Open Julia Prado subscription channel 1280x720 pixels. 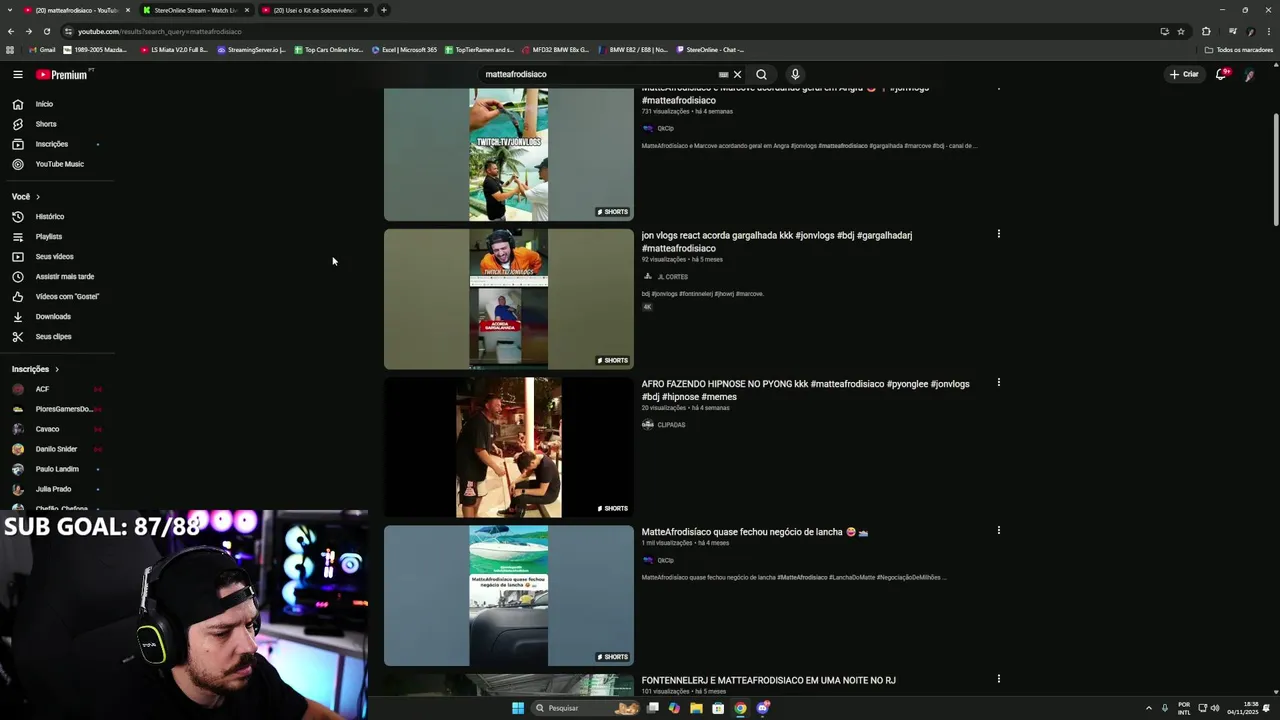(53, 489)
